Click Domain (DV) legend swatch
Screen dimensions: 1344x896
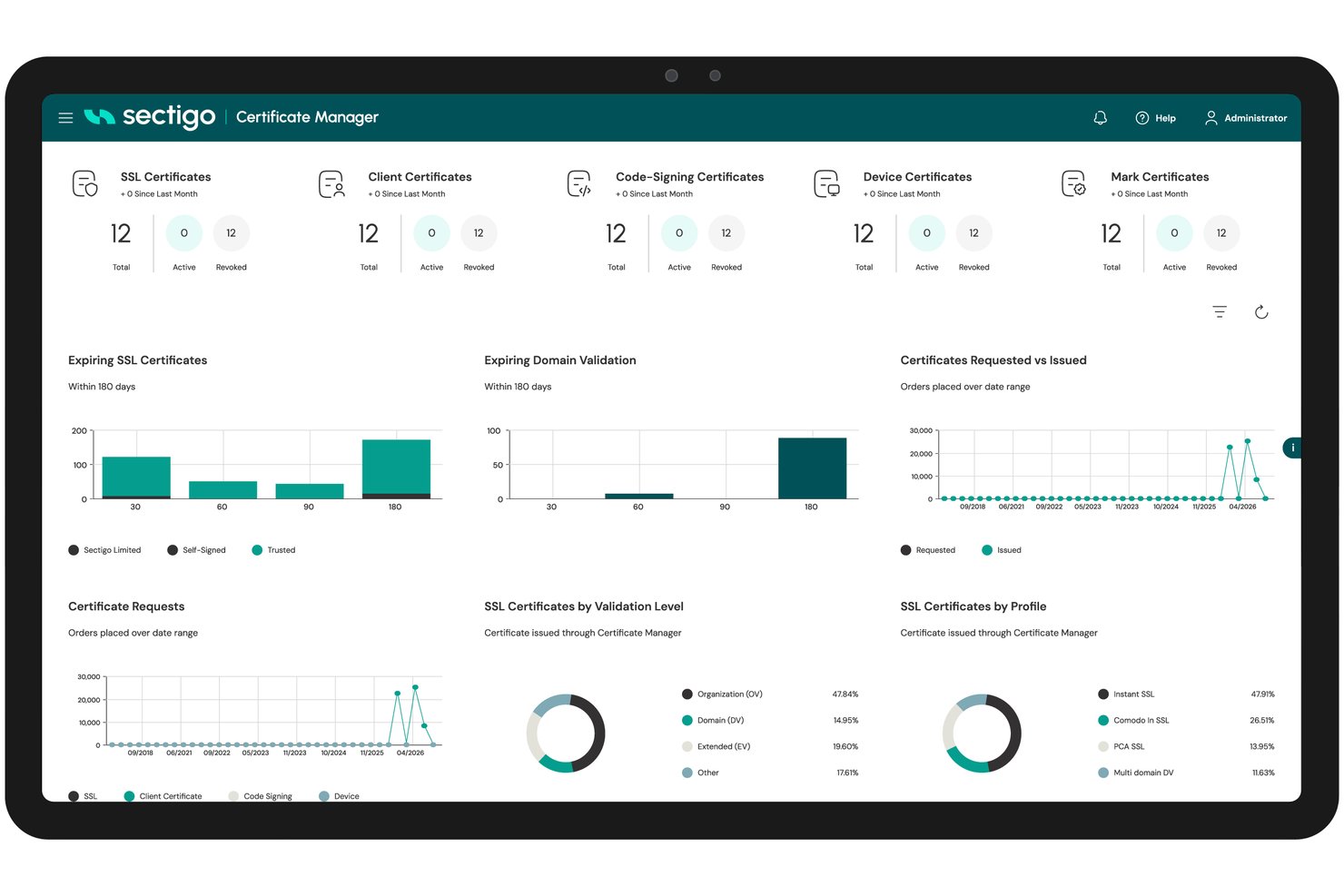pyautogui.click(x=687, y=721)
